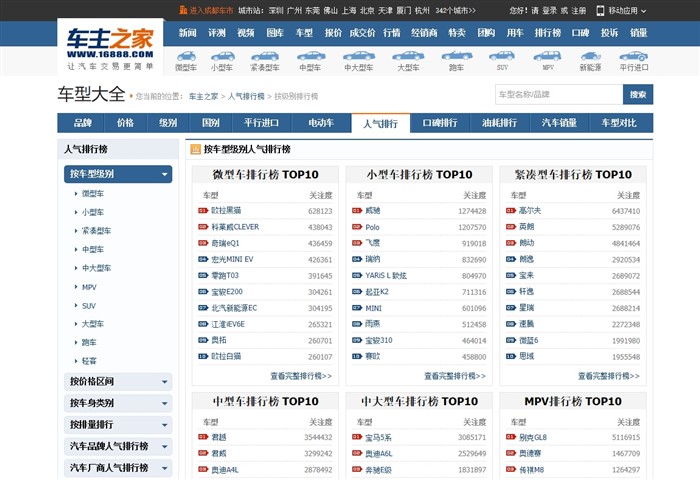Image resolution: width=700 pixels, height=480 pixels.
Task: Select 深圳 city station link
Action: 276,10
